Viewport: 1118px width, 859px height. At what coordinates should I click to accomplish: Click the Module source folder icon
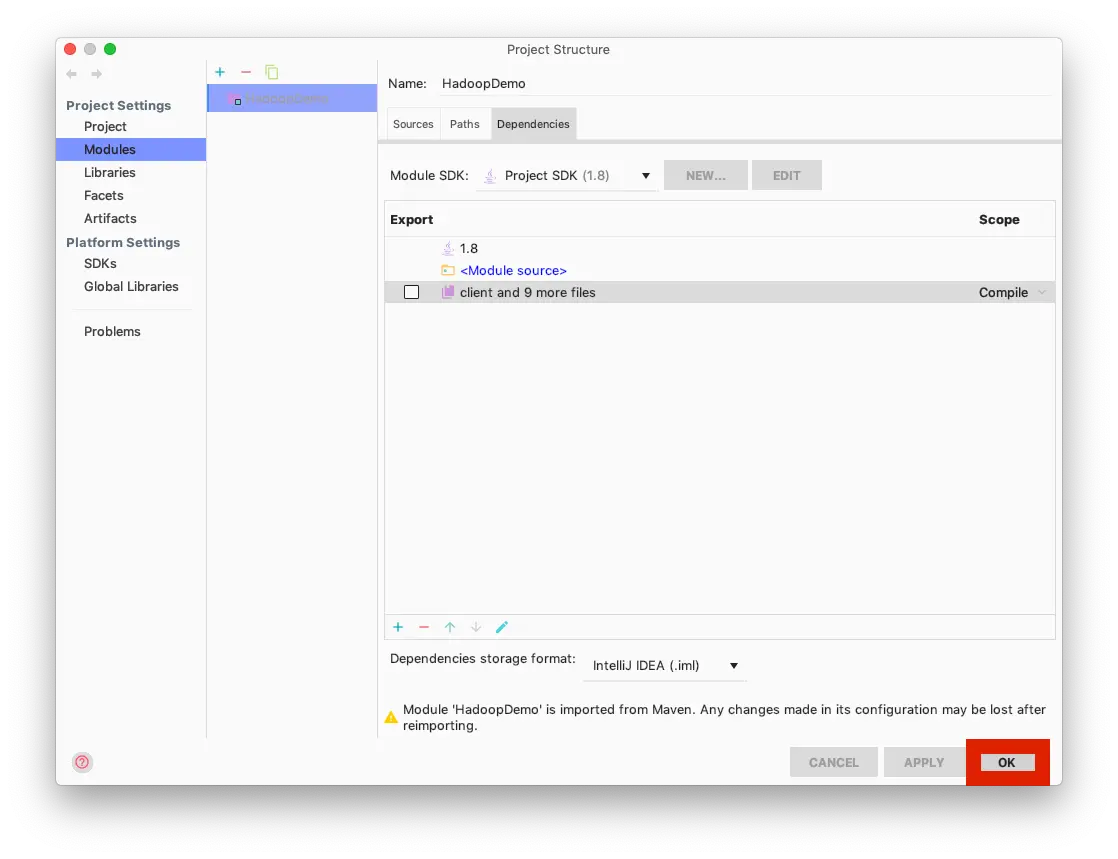tap(448, 270)
